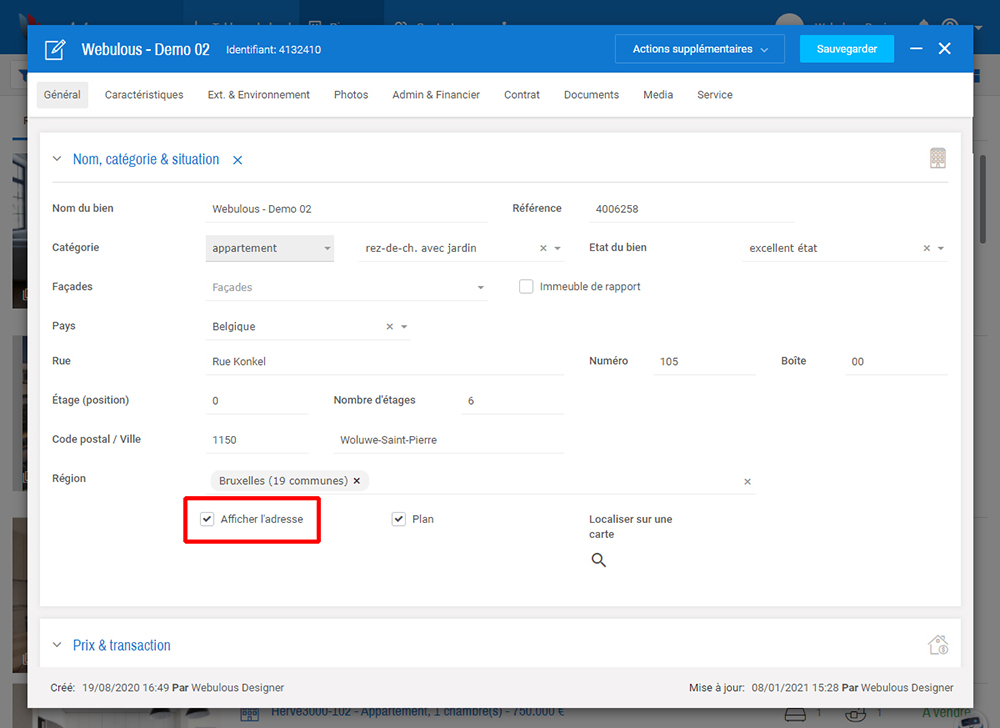This screenshot has width=1000, height=728.
Task: Collapse the Nom, catégorie & situation section
Action: coord(57,159)
